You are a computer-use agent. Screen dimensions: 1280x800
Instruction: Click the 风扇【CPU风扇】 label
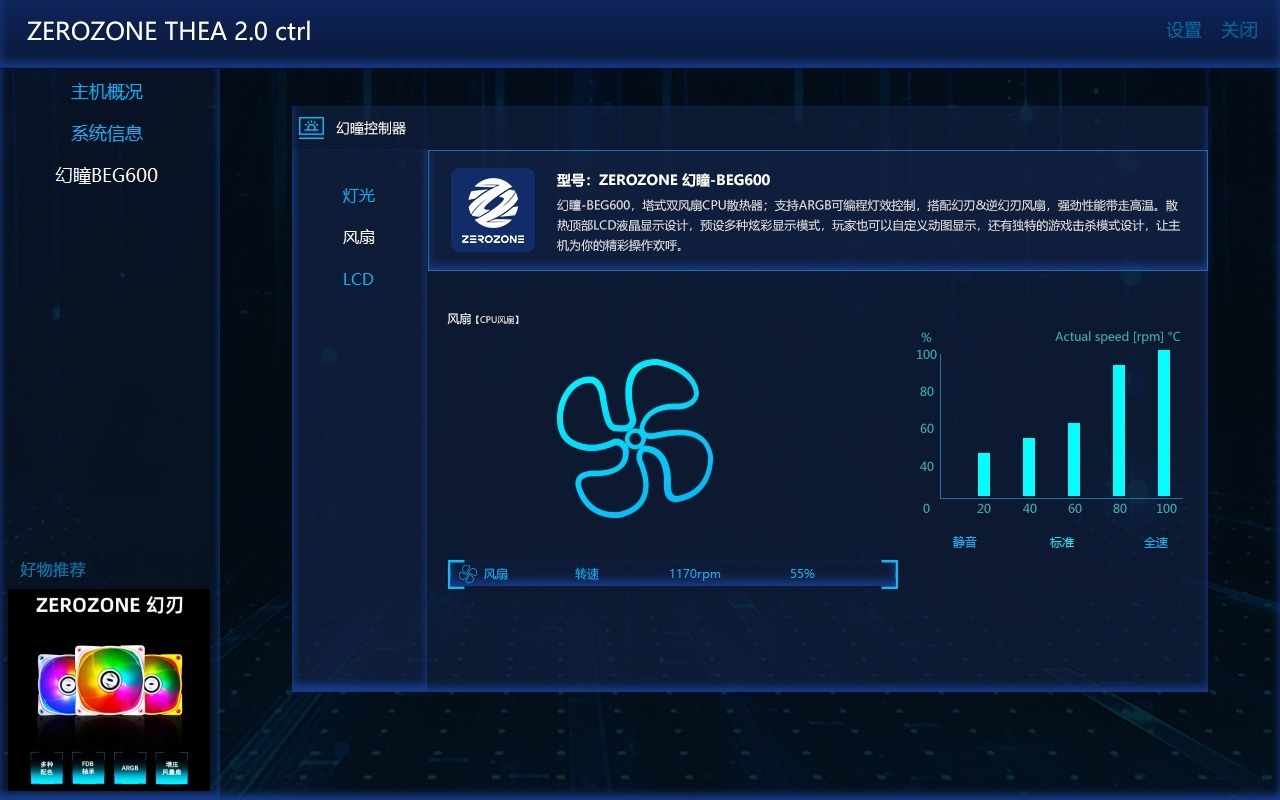[483, 319]
